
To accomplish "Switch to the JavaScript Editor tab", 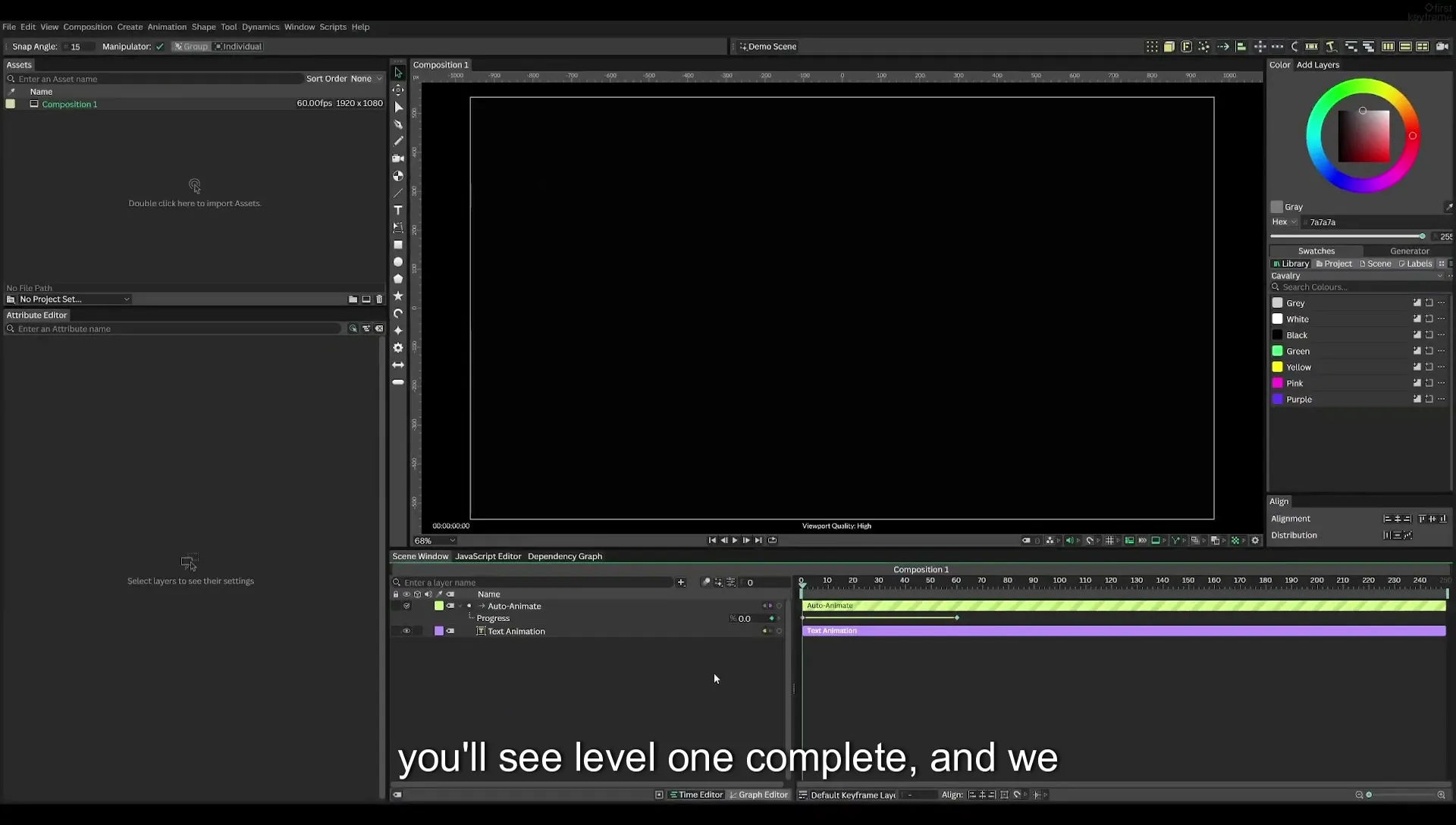I will (x=488, y=557).
